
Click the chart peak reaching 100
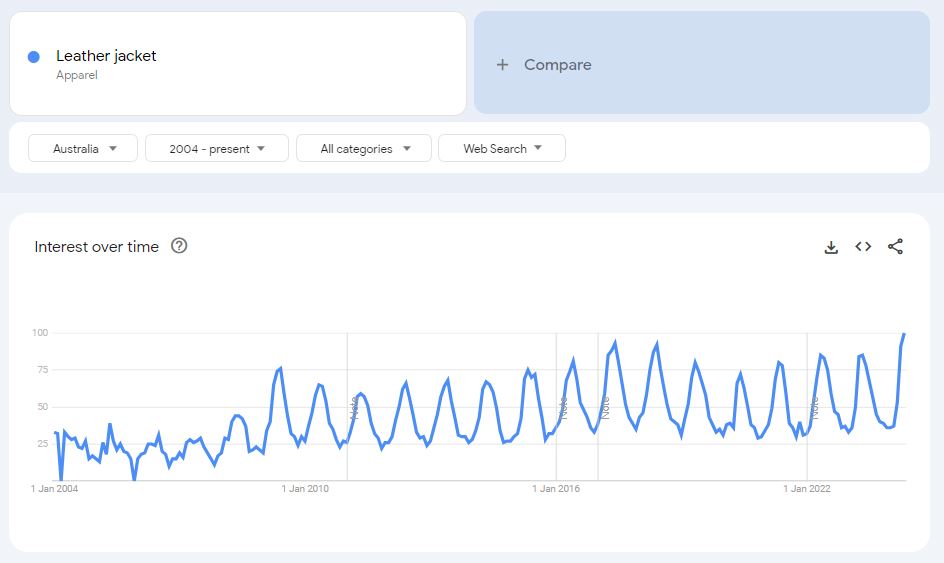coord(904,334)
